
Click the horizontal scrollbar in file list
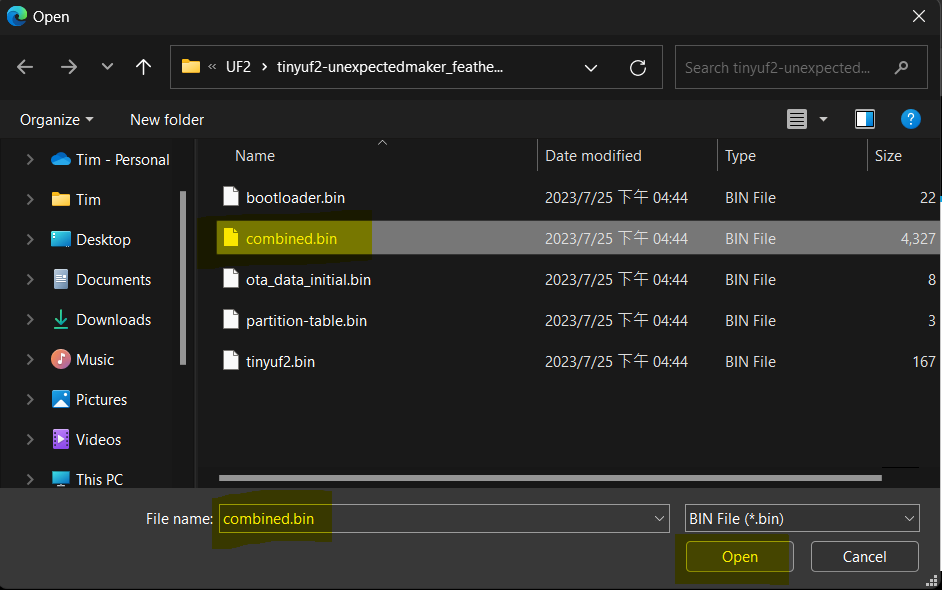coord(550,478)
